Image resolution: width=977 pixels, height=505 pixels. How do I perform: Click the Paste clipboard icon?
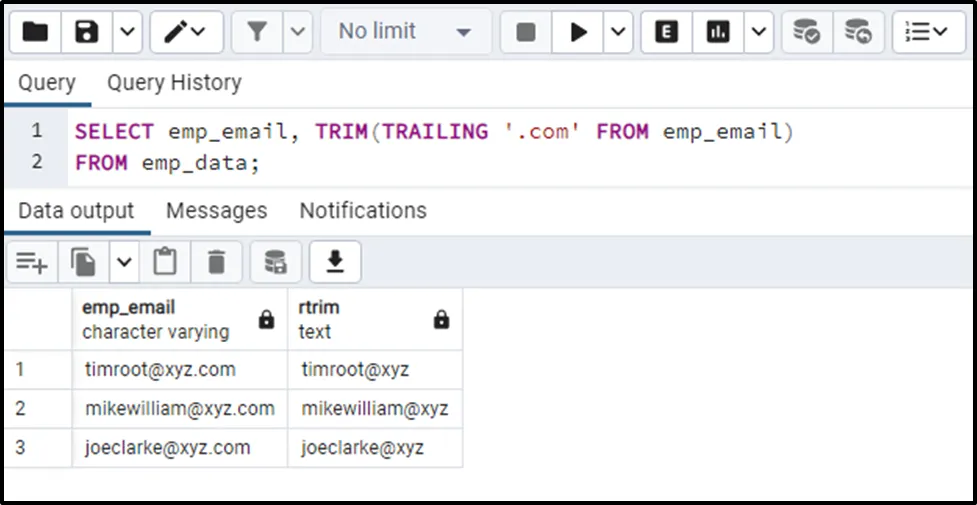(x=165, y=262)
